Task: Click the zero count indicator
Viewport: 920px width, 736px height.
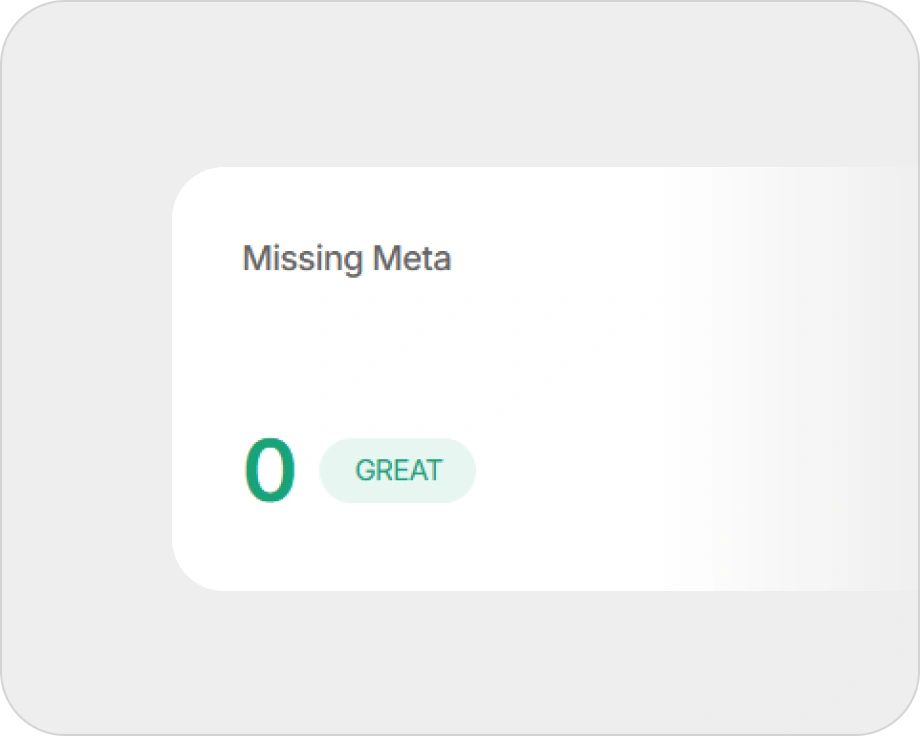Action: 270,470
